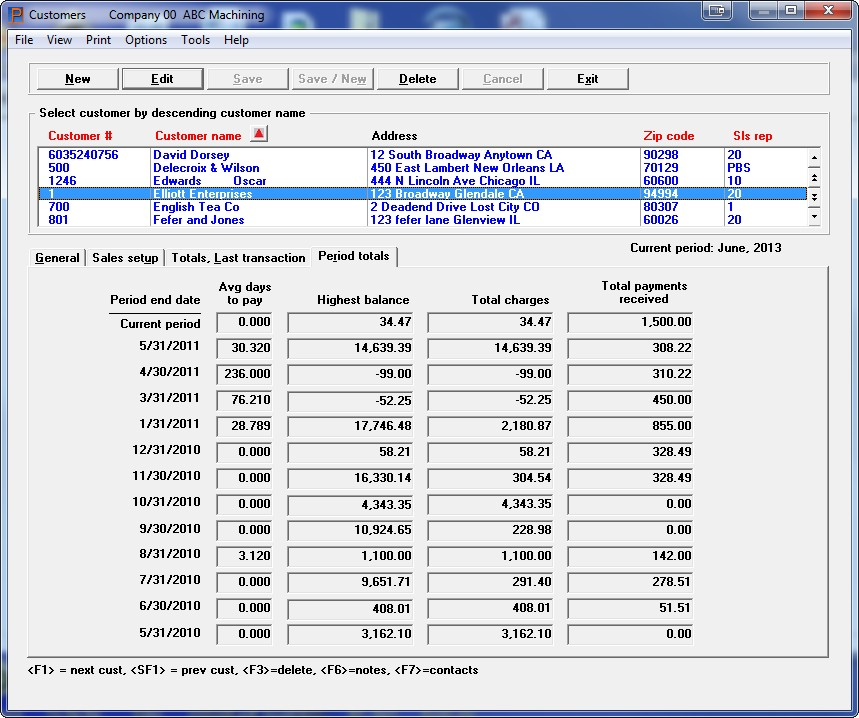Image resolution: width=859 pixels, height=718 pixels.
Task: Click the app icon in the title bar
Action: 15,15
